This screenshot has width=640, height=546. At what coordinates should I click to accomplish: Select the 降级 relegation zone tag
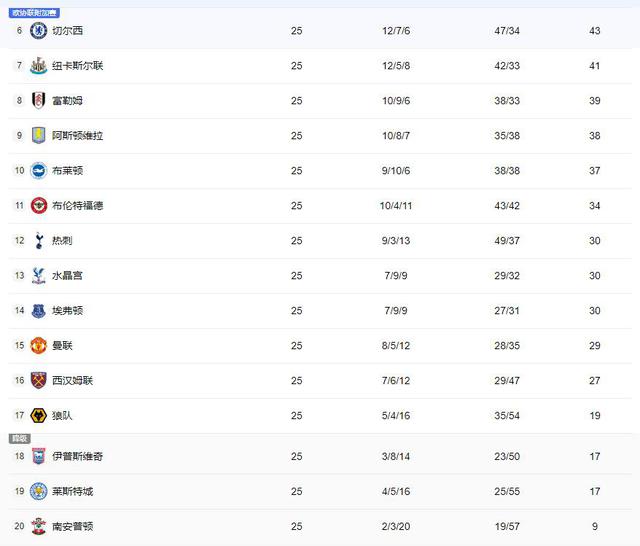[x=20, y=438]
